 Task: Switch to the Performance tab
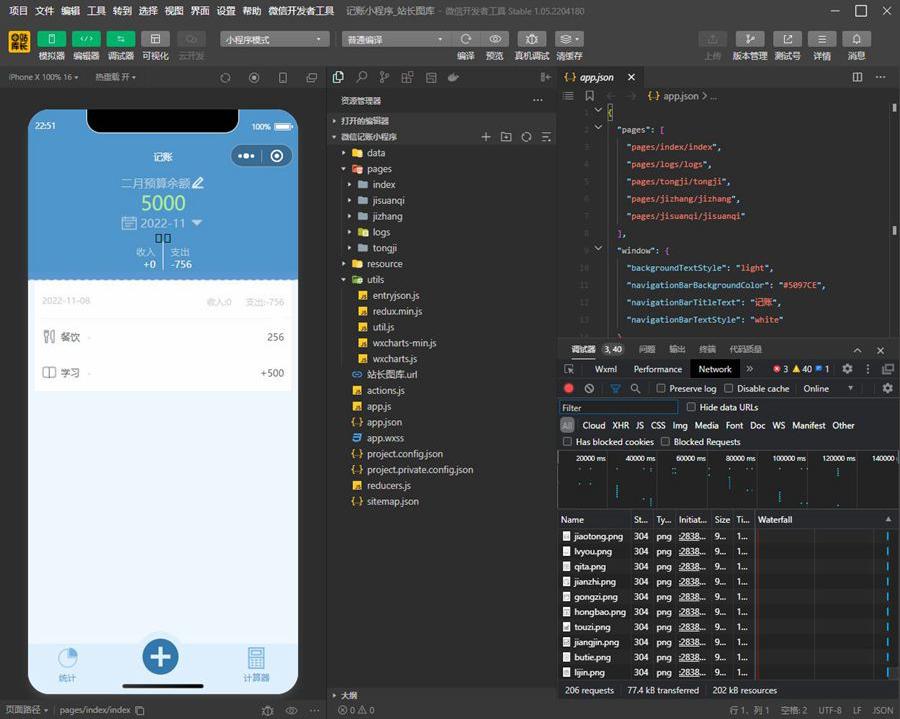(x=658, y=369)
